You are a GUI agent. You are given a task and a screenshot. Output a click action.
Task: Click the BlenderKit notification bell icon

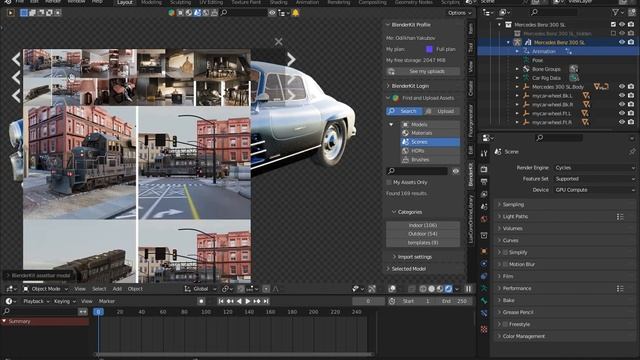tap(296, 13)
